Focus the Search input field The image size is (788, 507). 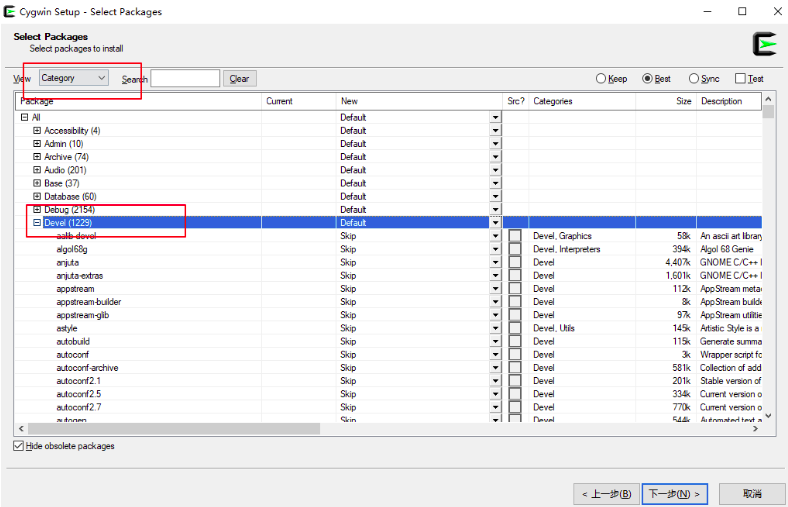click(x=185, y=78)
